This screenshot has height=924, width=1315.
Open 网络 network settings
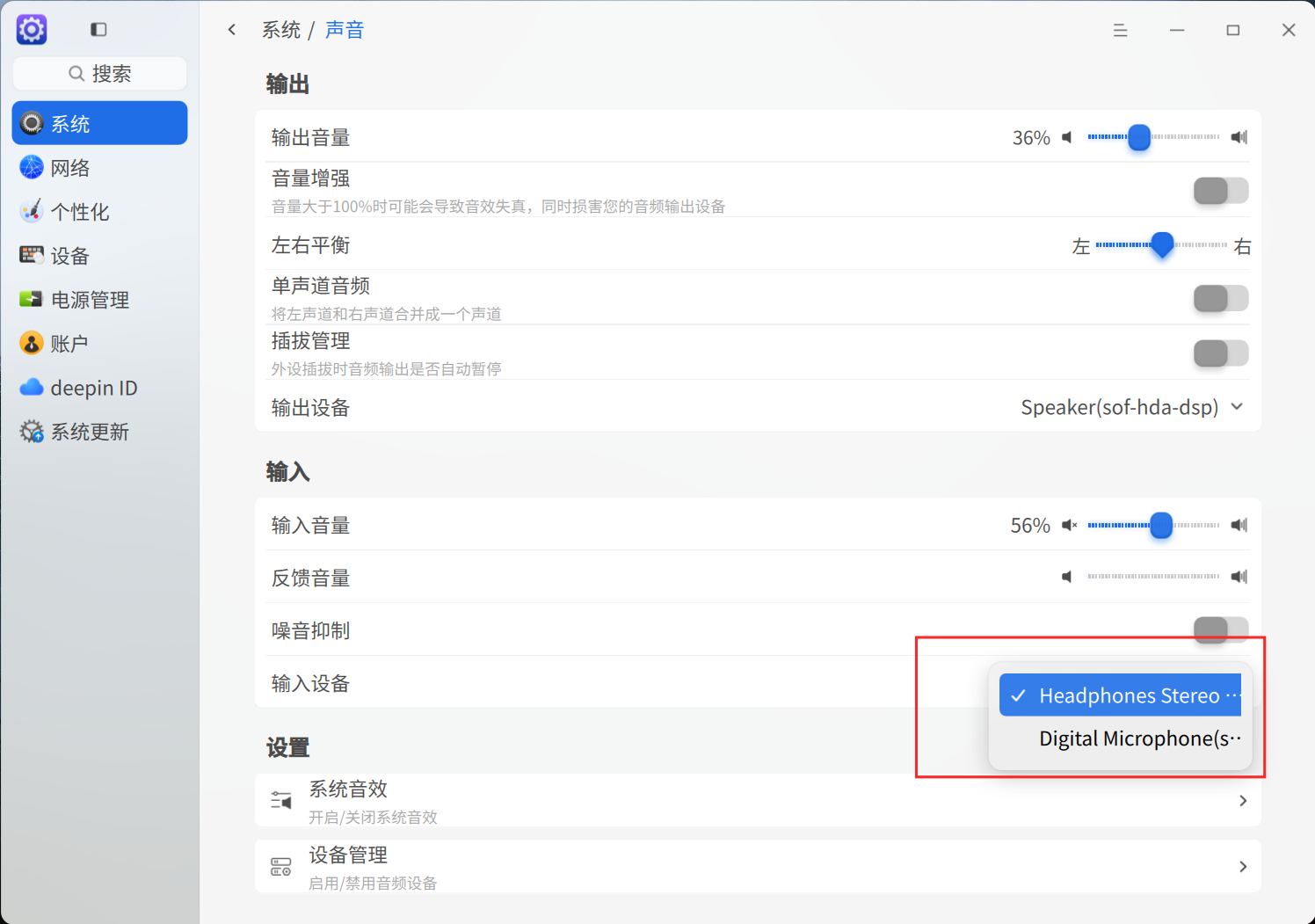(x=99, y=167)
